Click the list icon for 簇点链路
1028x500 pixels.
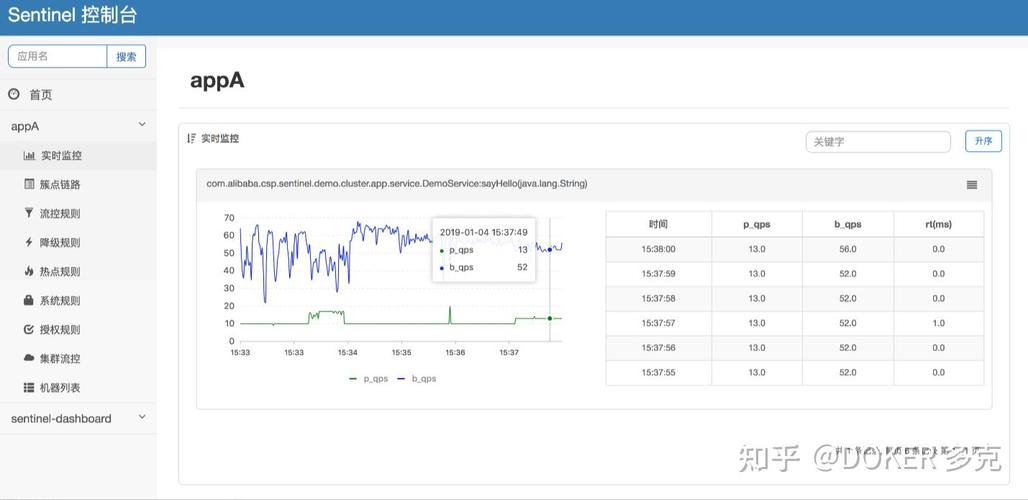click(x=29, y=184)
